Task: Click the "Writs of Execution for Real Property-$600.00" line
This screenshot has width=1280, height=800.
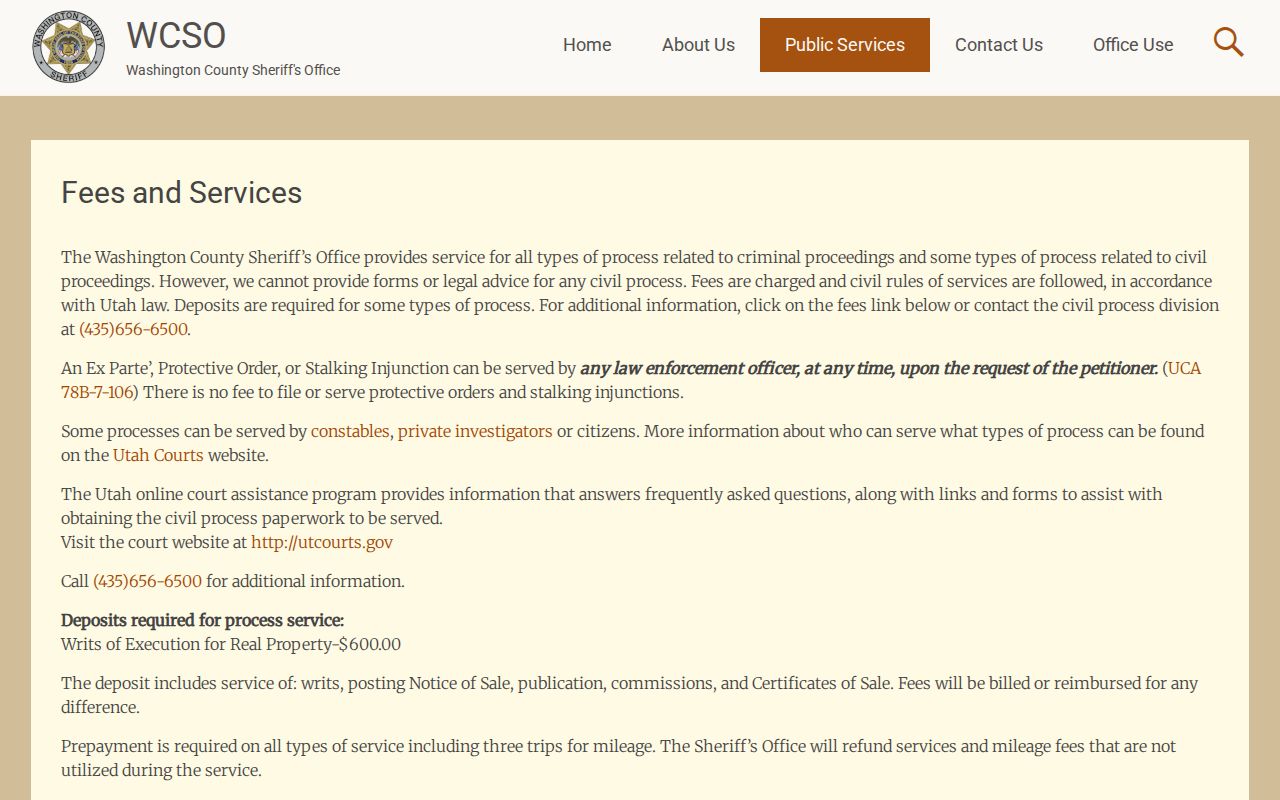Action: pyautogui.click(x=231, y=644)
